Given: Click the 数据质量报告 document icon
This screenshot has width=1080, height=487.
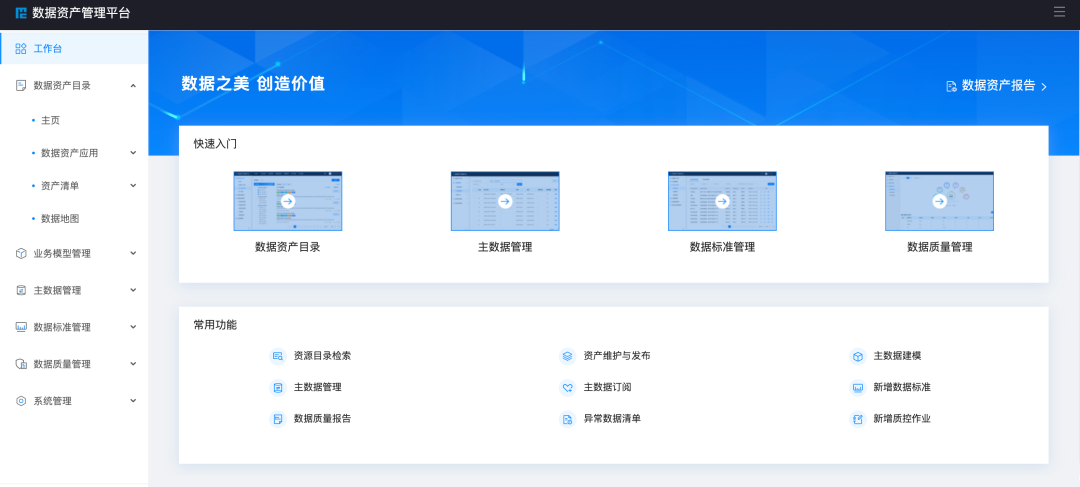Looking at the screenshot, I should click(278, 419).
